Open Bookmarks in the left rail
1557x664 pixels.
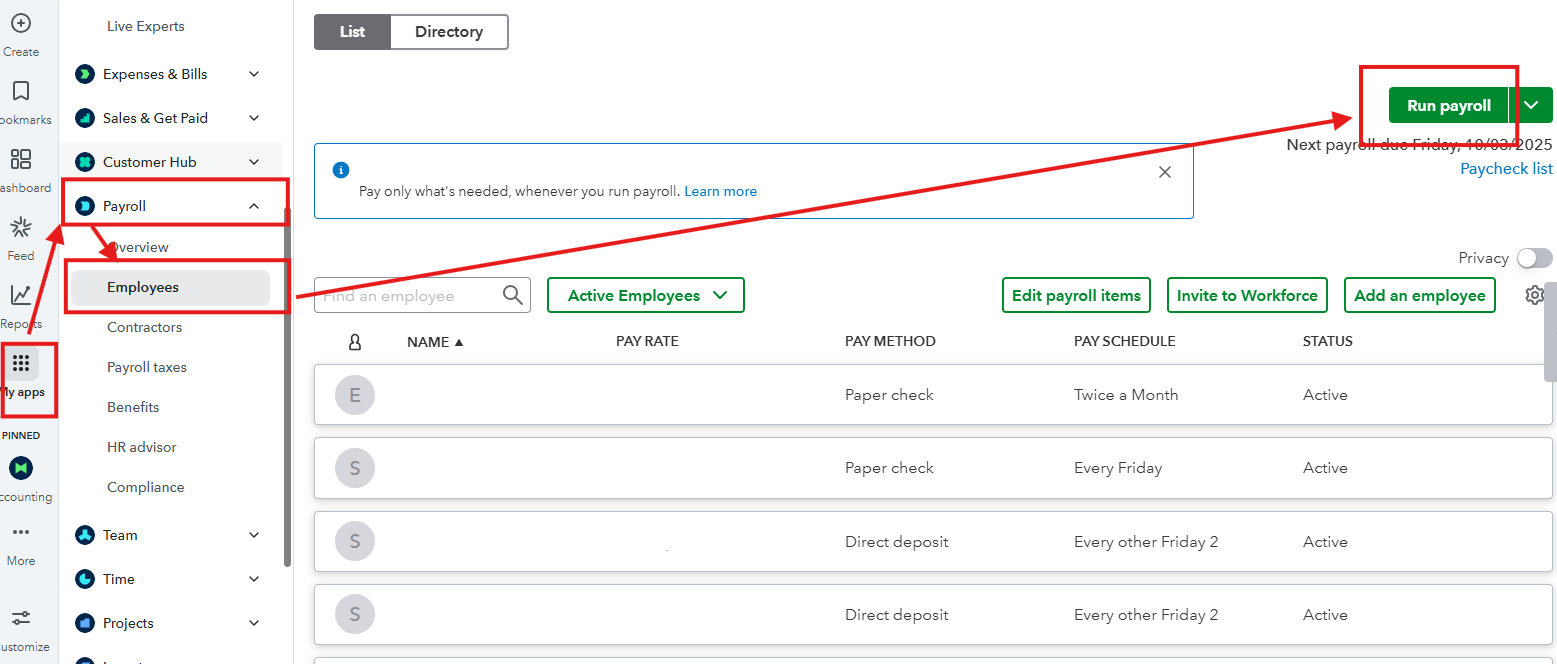(x=21, y=92)
